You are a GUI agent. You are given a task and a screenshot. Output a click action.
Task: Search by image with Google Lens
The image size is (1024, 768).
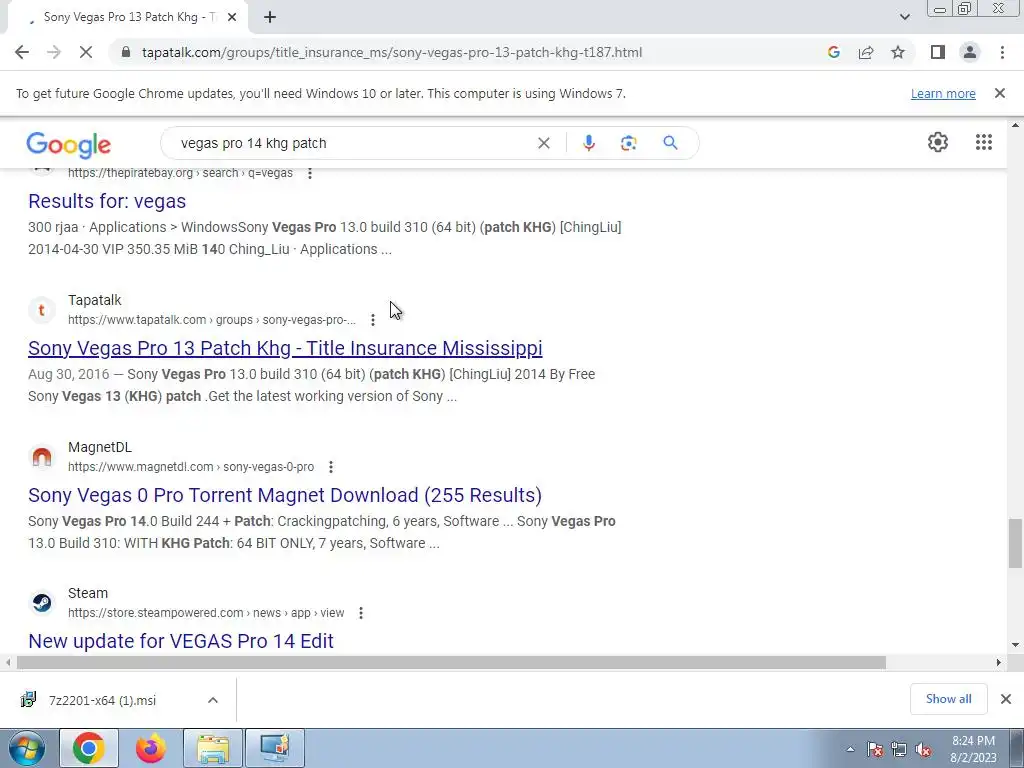click(628, 143)
